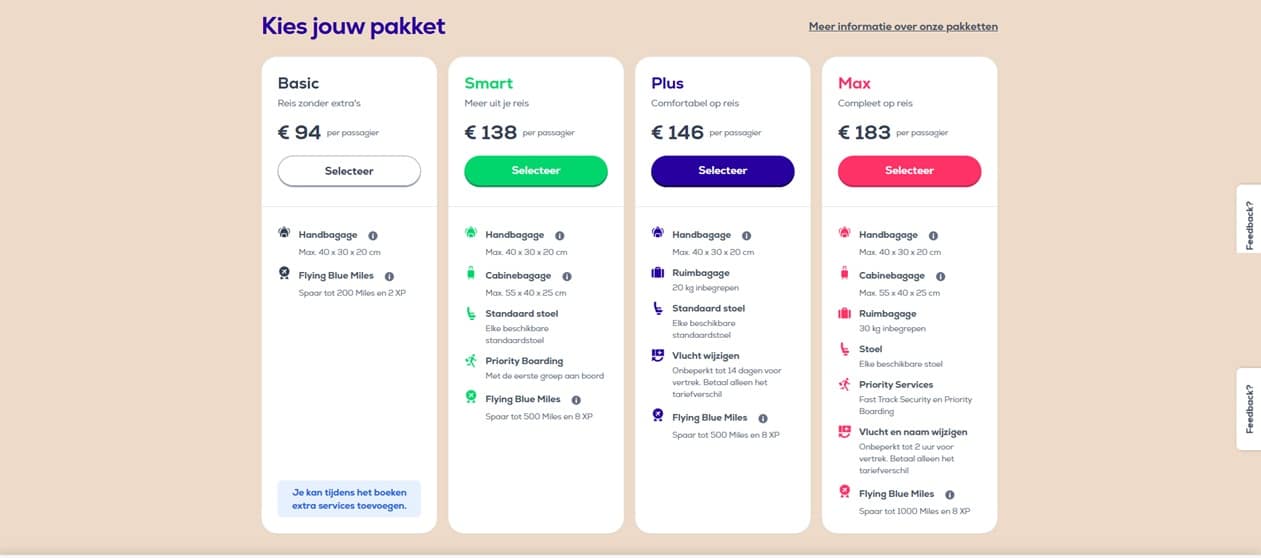1261x558 pixels.
Task: Click info icon beside Max Cabinebagage
Action: pyautogui.click(x=941, y=276)
